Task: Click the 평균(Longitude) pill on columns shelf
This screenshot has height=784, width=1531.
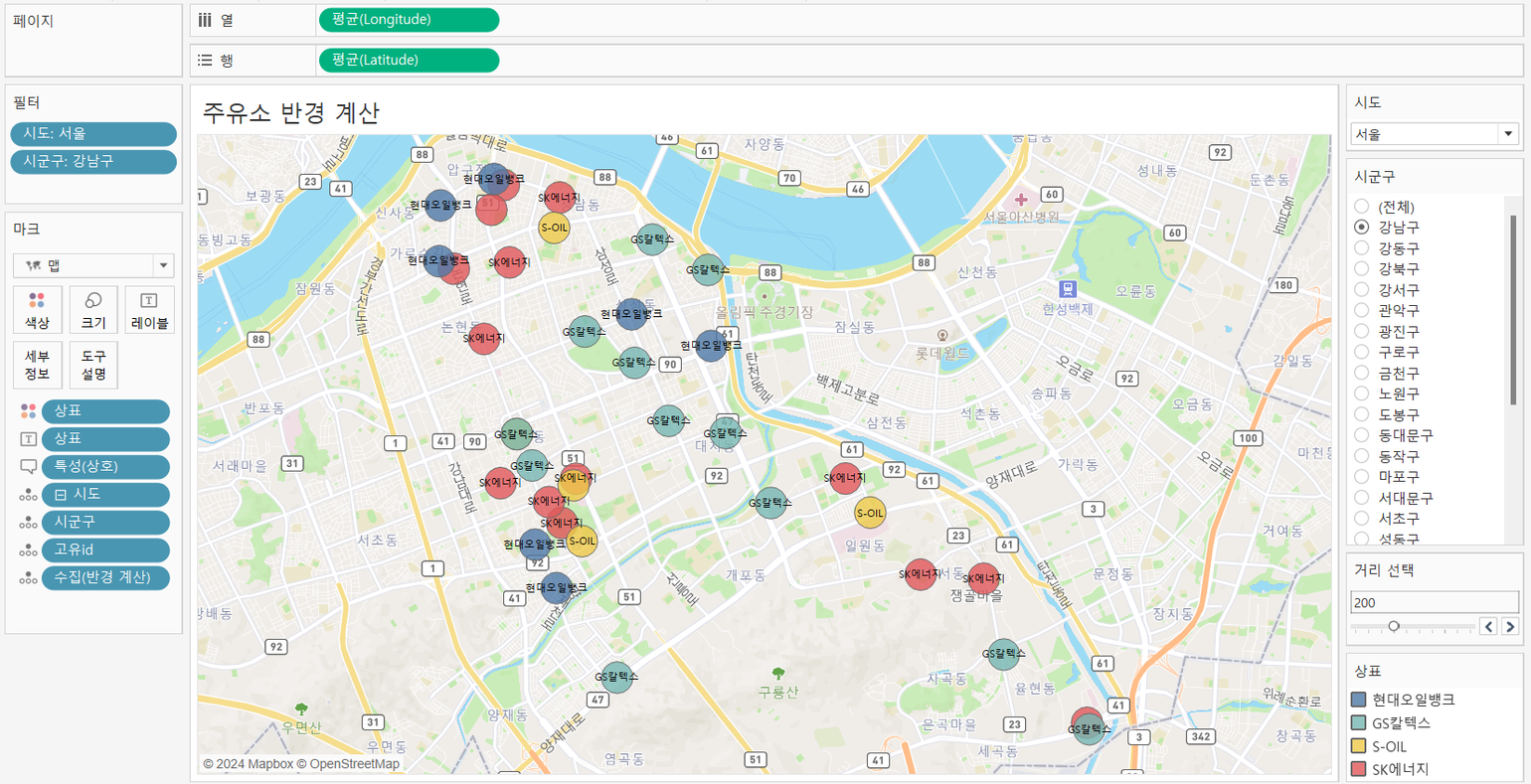Action: pyautogui.click(x=409, y=20)
